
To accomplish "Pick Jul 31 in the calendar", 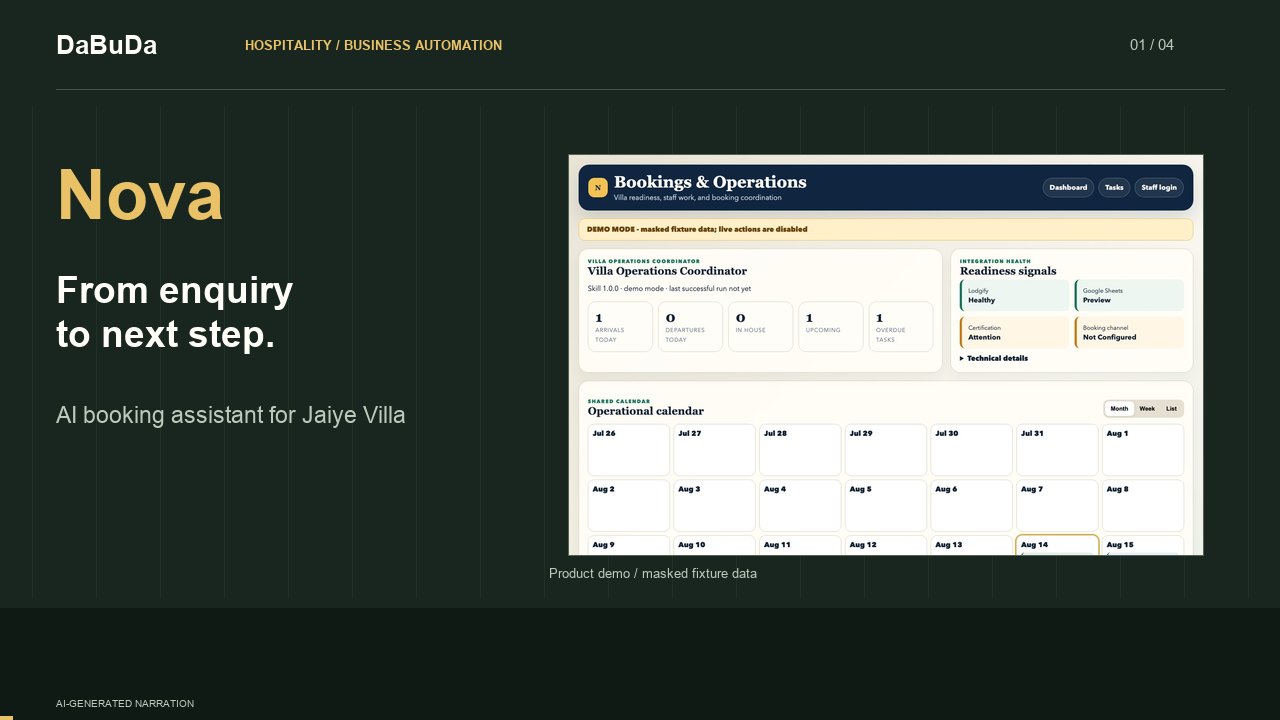I will (1057, 450).
